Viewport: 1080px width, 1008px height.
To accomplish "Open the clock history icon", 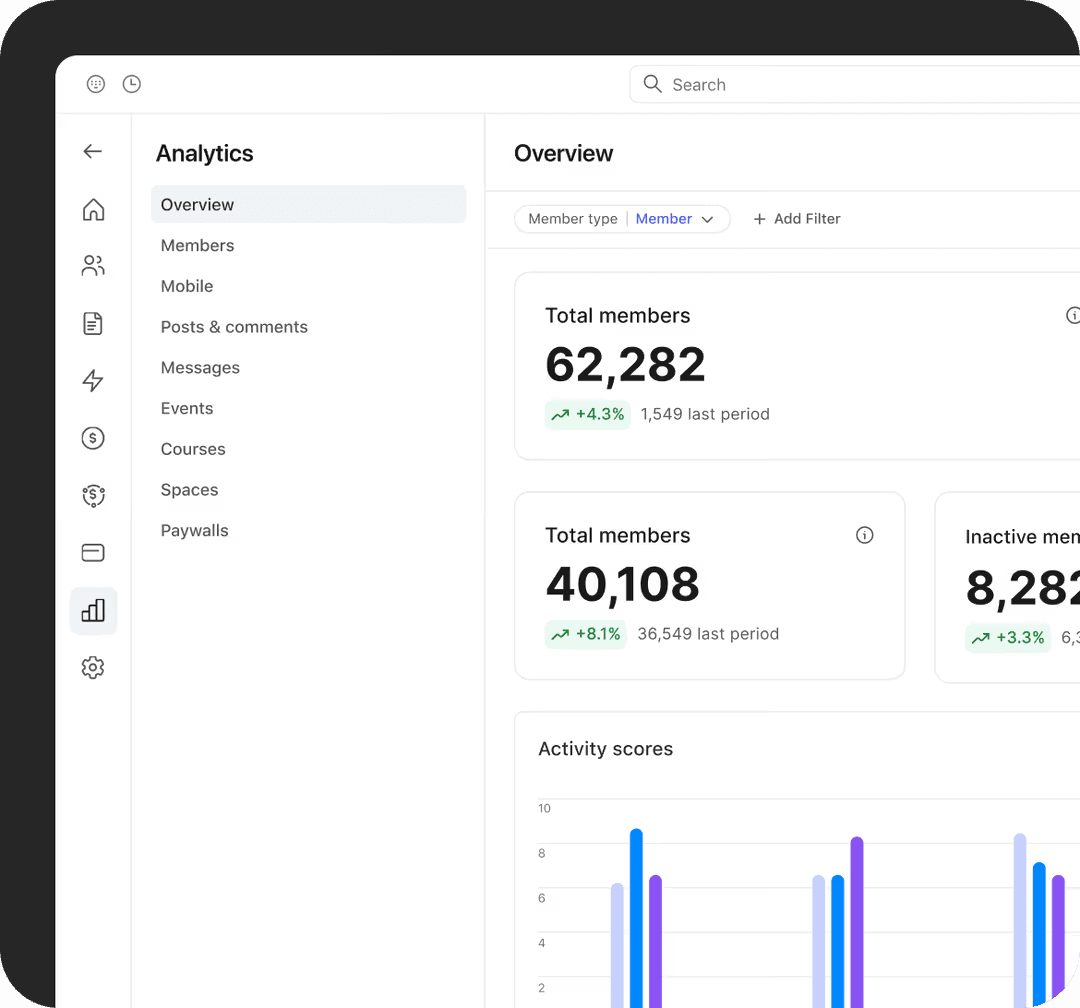I will [x=132, y=84].
